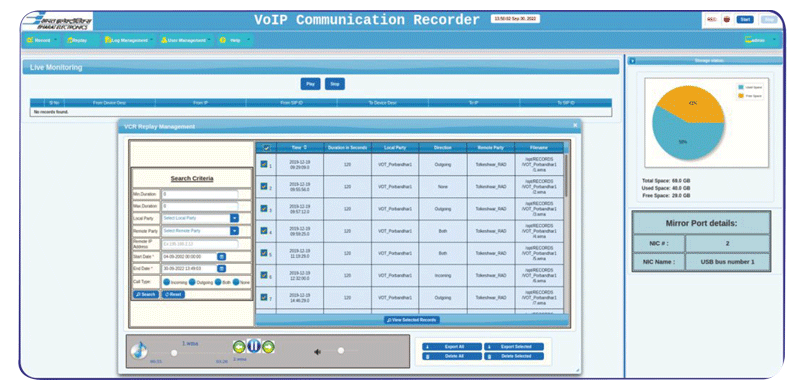This screenshot has width=800, height=391.
Task: Go to previous recording with green left arrow
Action: [x=239, y=347]
